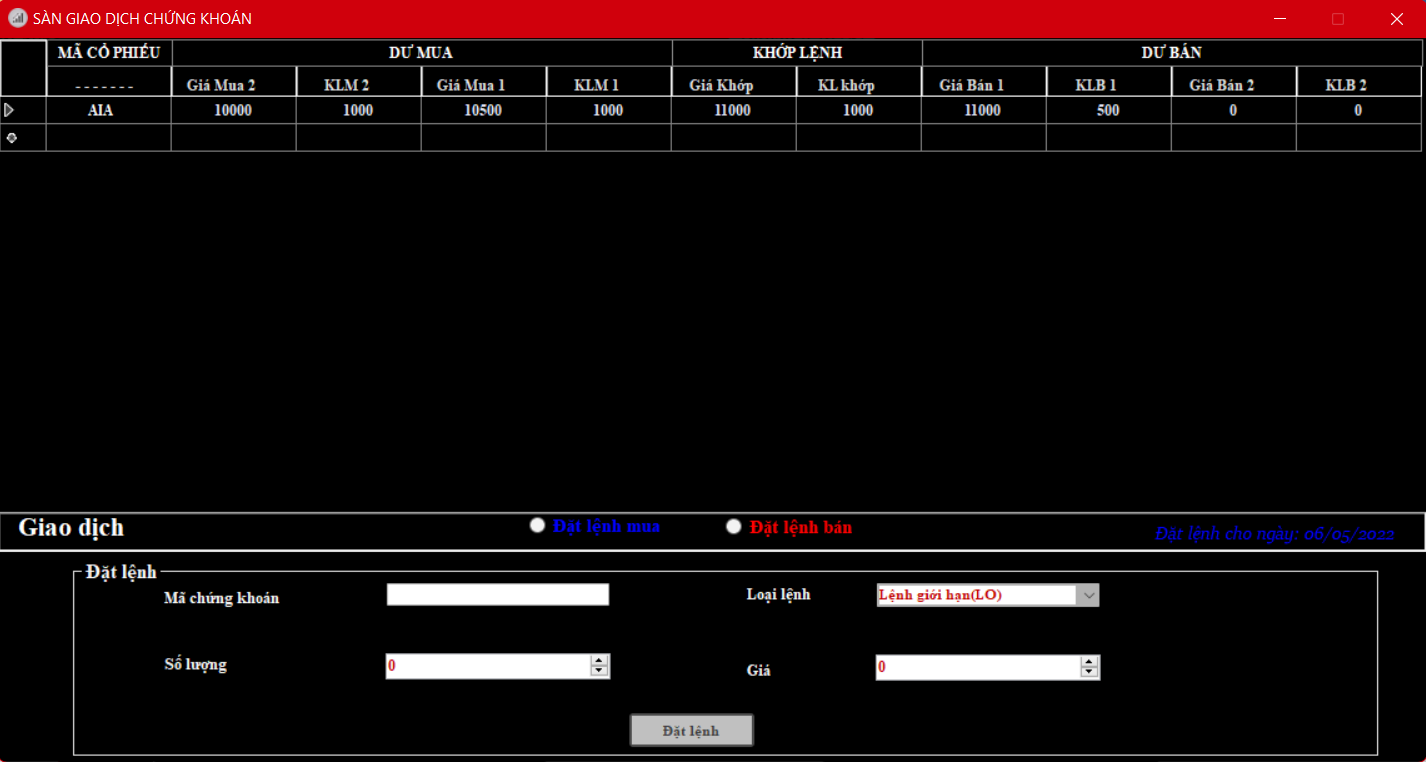Click the Đặt lệnh button

pyautogui.click(x=691, y=731)
